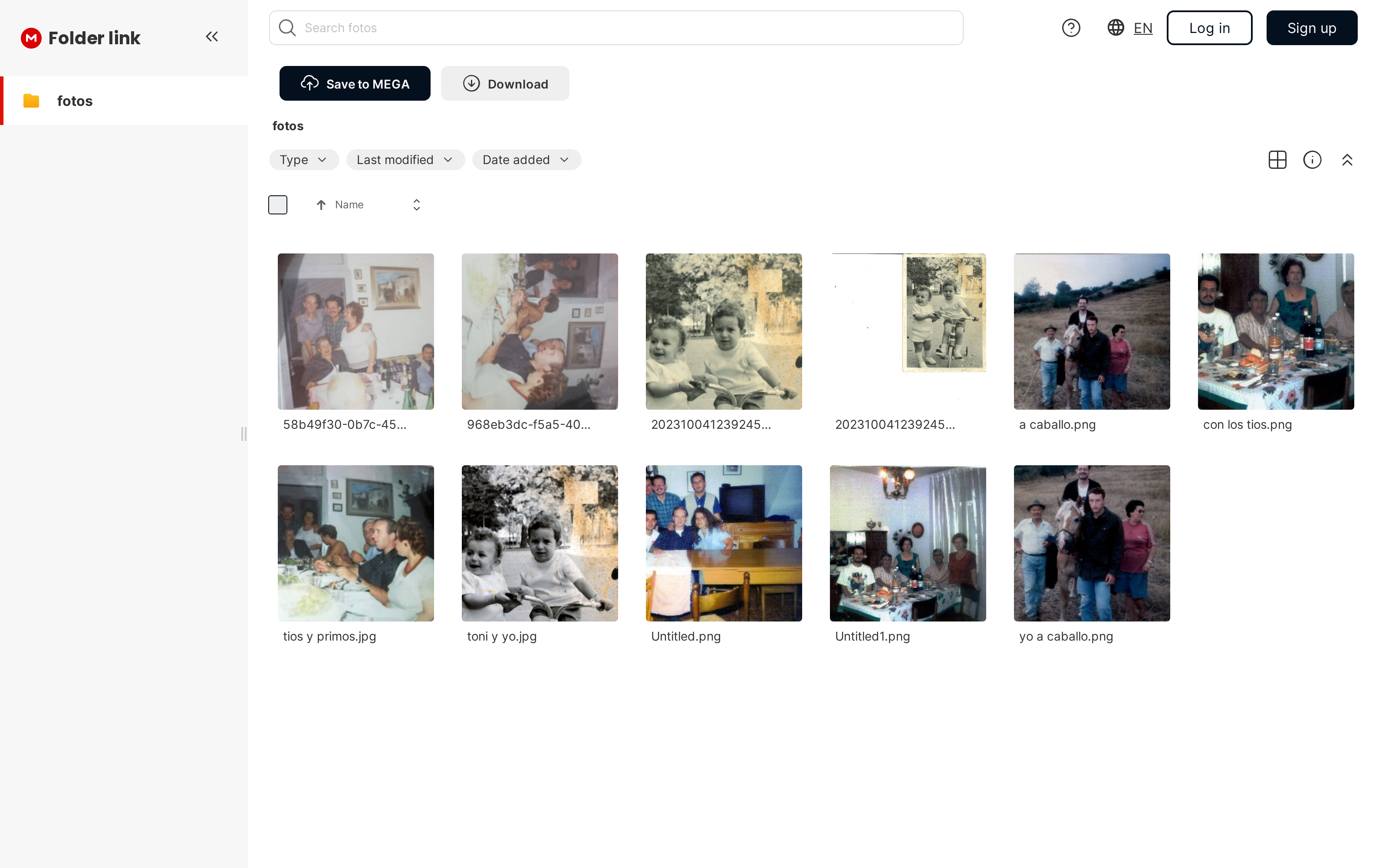Expand the Type filter dropdown
The image size is (1389, 868).
point(304,160)
